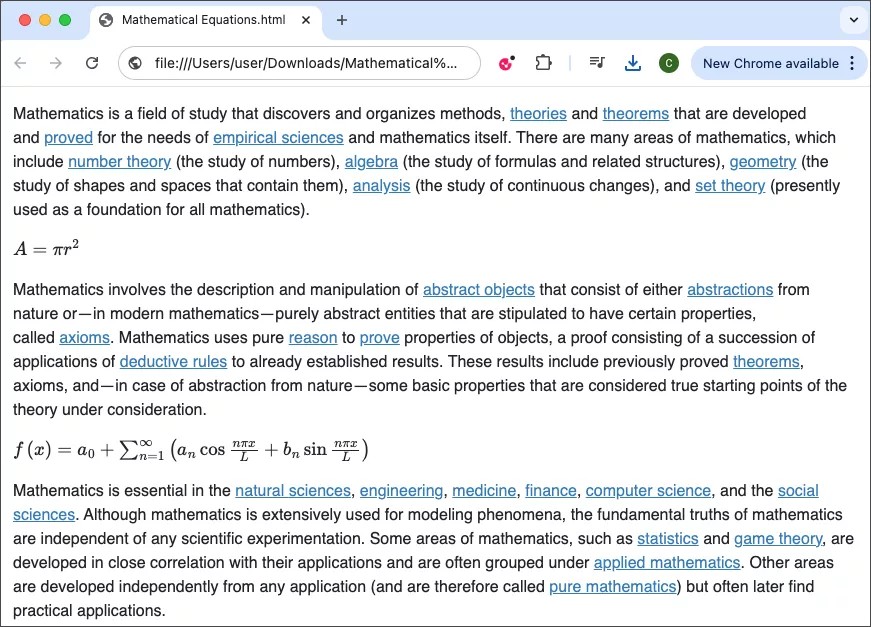Viewport: 871px width, 627px height.
Task: Open the algebra link
Action: coord(371,161)
